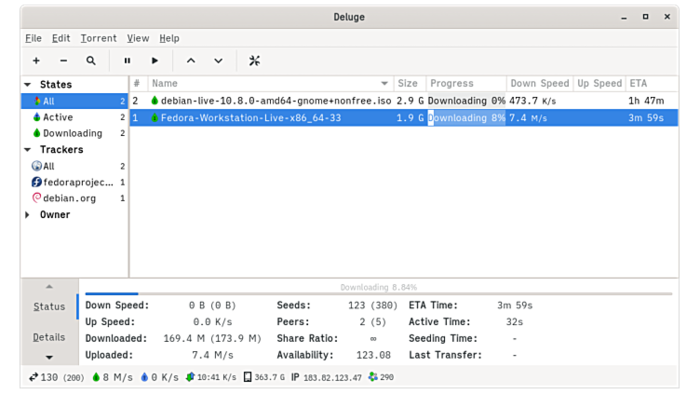Click the Remove Torrent minus icon

pyautogui.click(x=63, y=61)
